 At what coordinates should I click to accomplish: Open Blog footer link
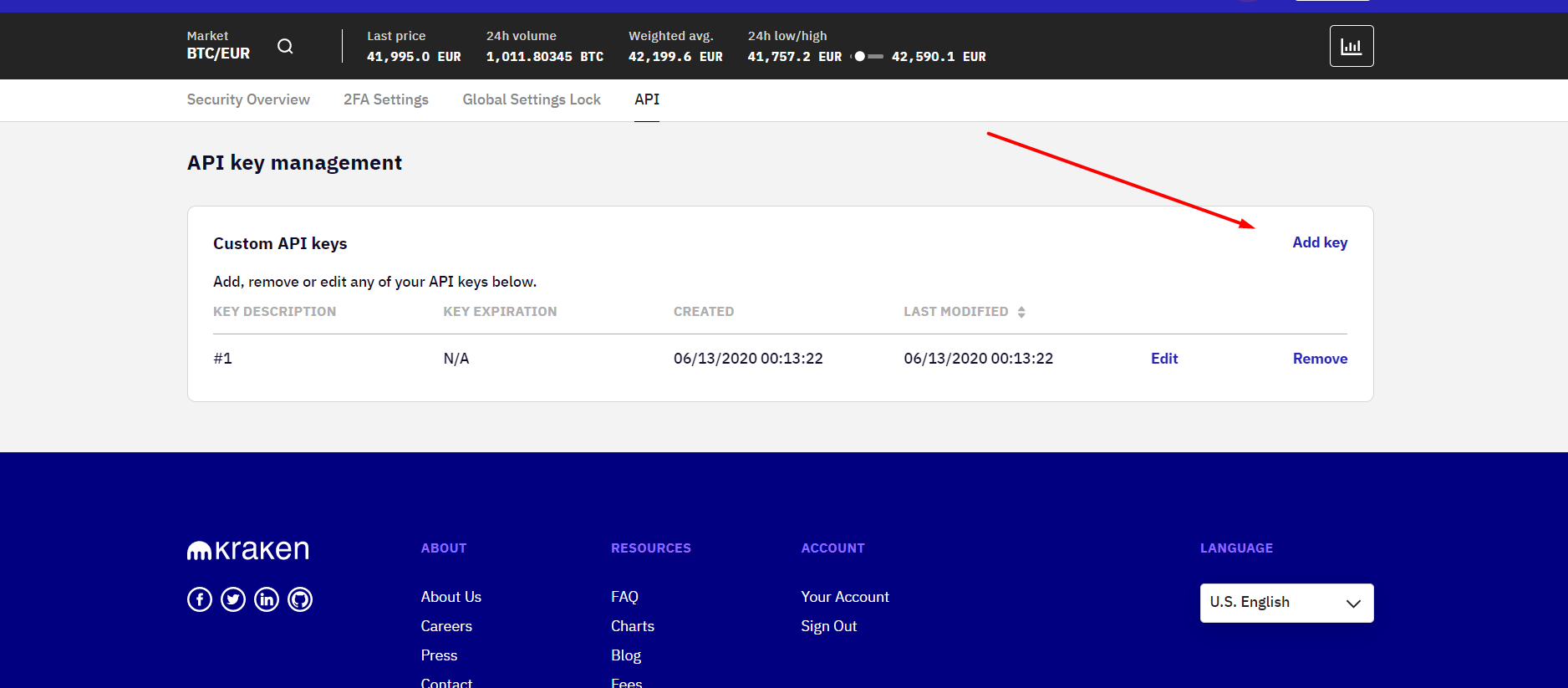pos(626,655)
